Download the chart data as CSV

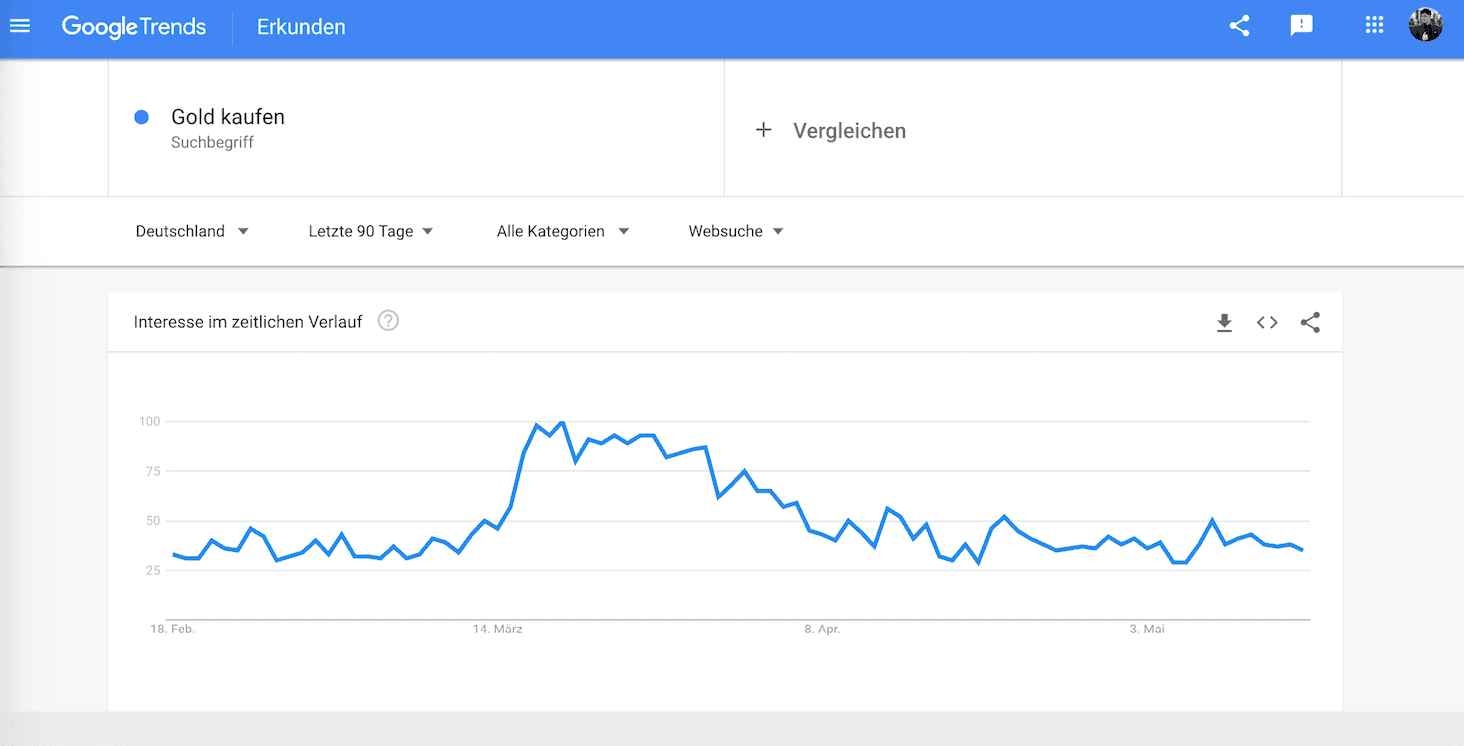(x=1224, y=322)
